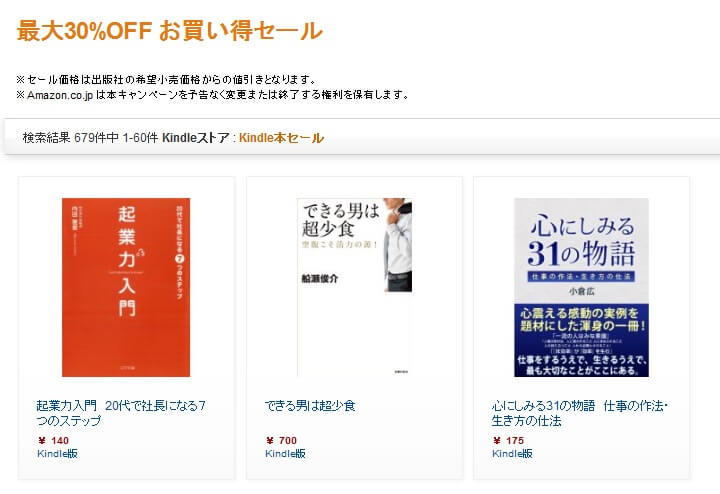The image size is (720, 494).
Task: Click the 最大30%OFF お買い得セール heading
Action: (x=170, y=31)
